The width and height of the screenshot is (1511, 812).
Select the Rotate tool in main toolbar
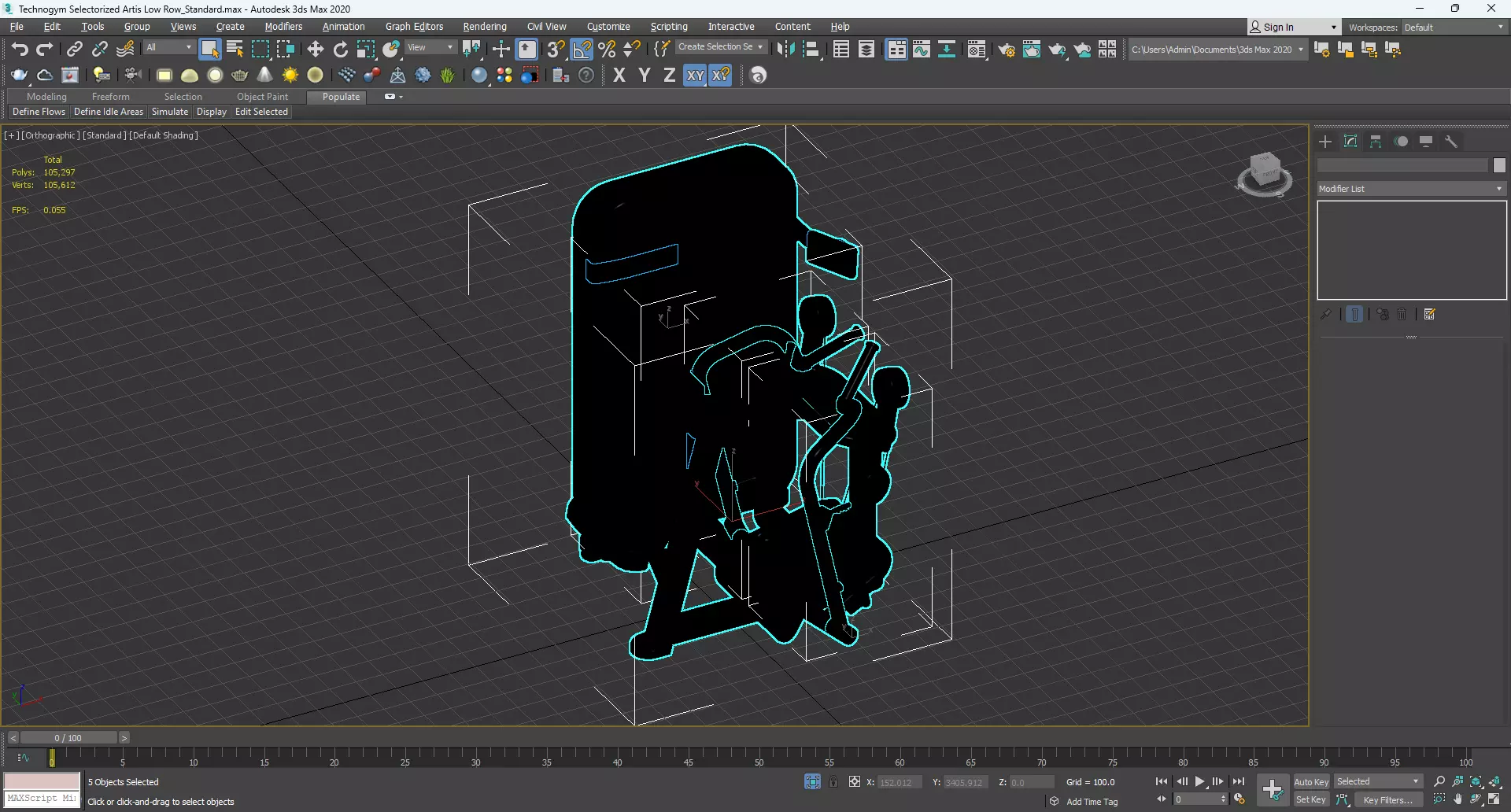tap(340, 50)
